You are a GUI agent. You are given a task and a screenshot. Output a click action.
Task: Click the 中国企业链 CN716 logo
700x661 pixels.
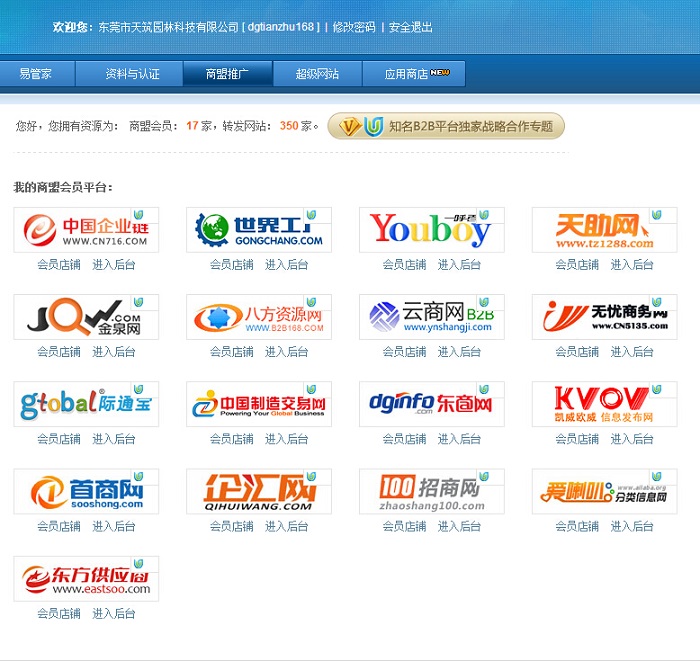pyautogui.click(x=86, y=230)
